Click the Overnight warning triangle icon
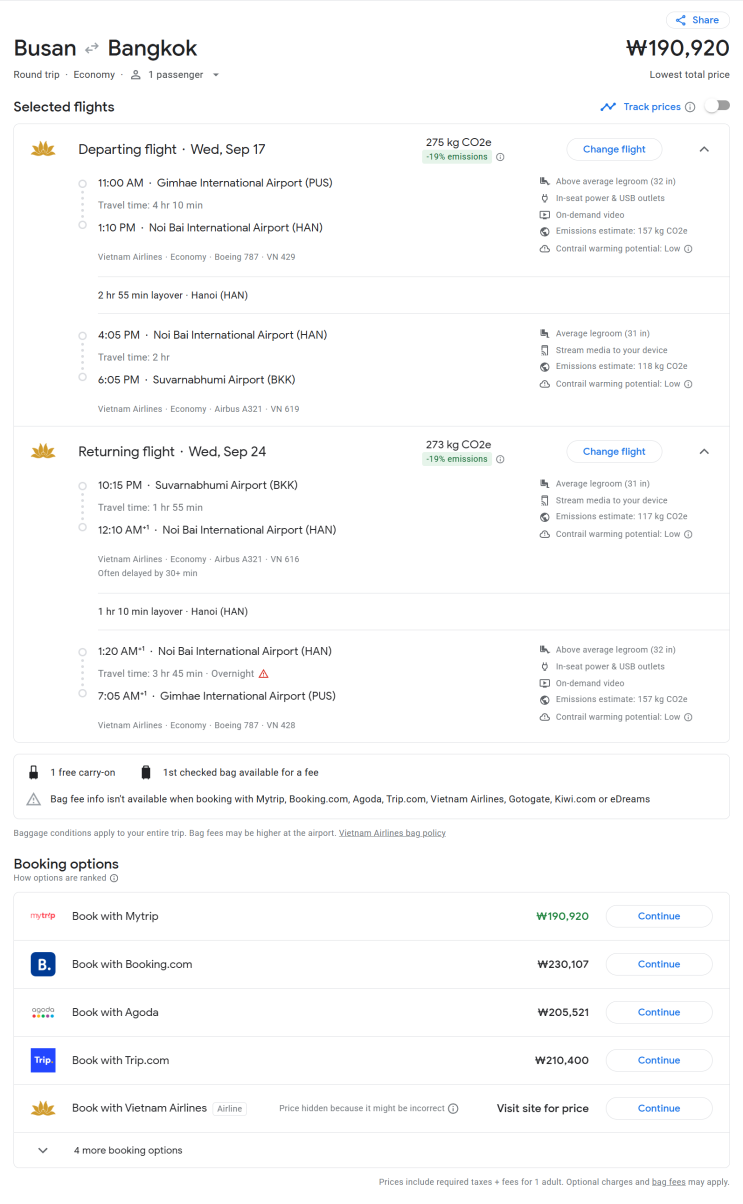 click(264, 674)
